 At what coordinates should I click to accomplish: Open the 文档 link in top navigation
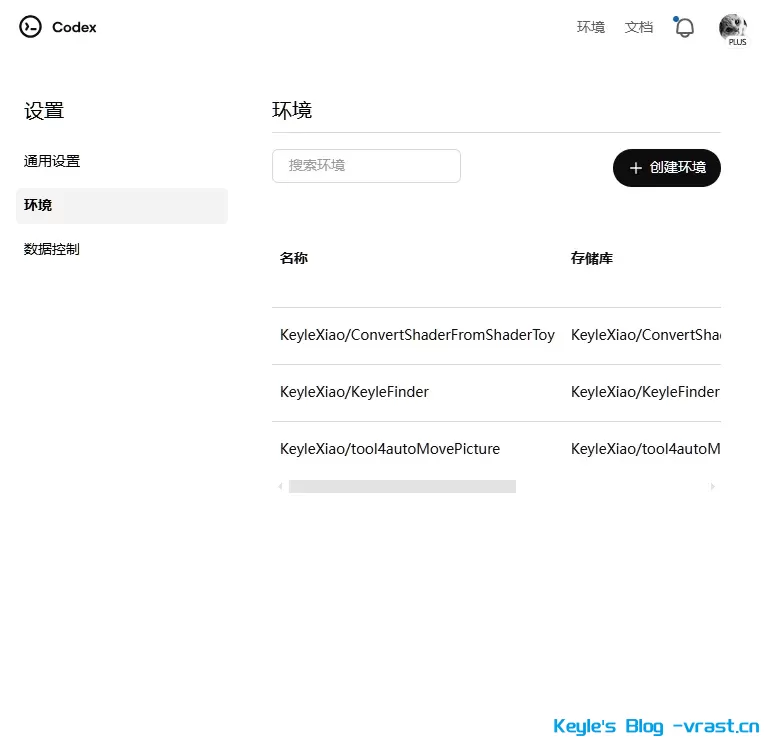pyautogui.click(x=639, y=27)
